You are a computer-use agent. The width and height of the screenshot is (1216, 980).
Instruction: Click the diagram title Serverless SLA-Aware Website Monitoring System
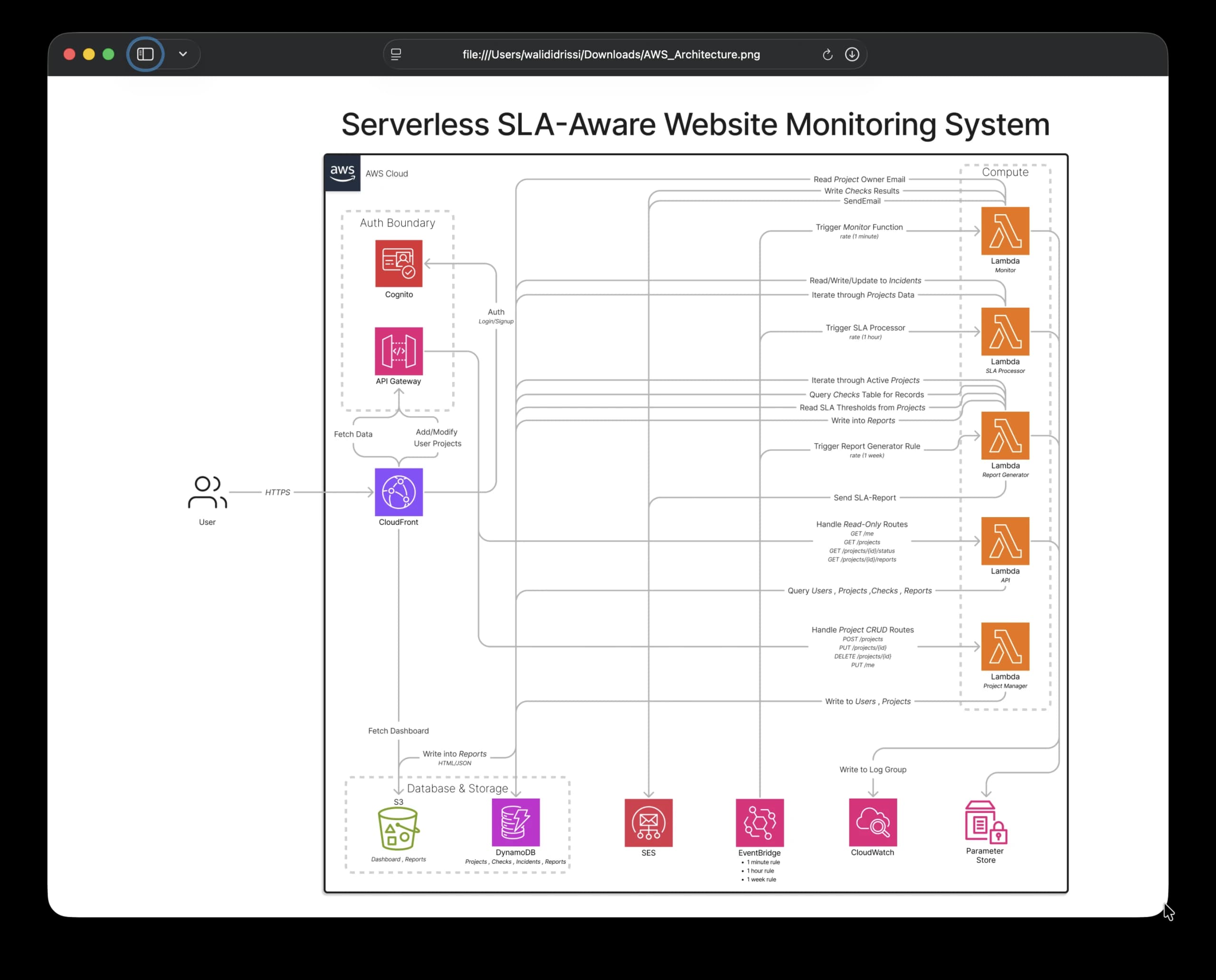[695, 125]
